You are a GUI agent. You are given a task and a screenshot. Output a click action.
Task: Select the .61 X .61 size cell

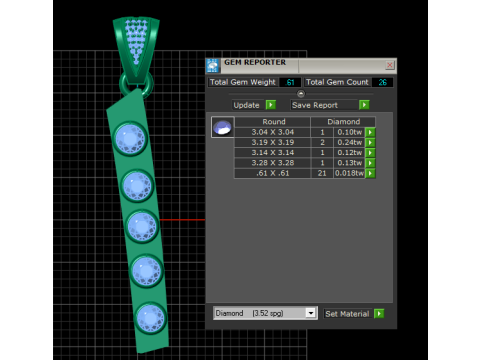273,173
